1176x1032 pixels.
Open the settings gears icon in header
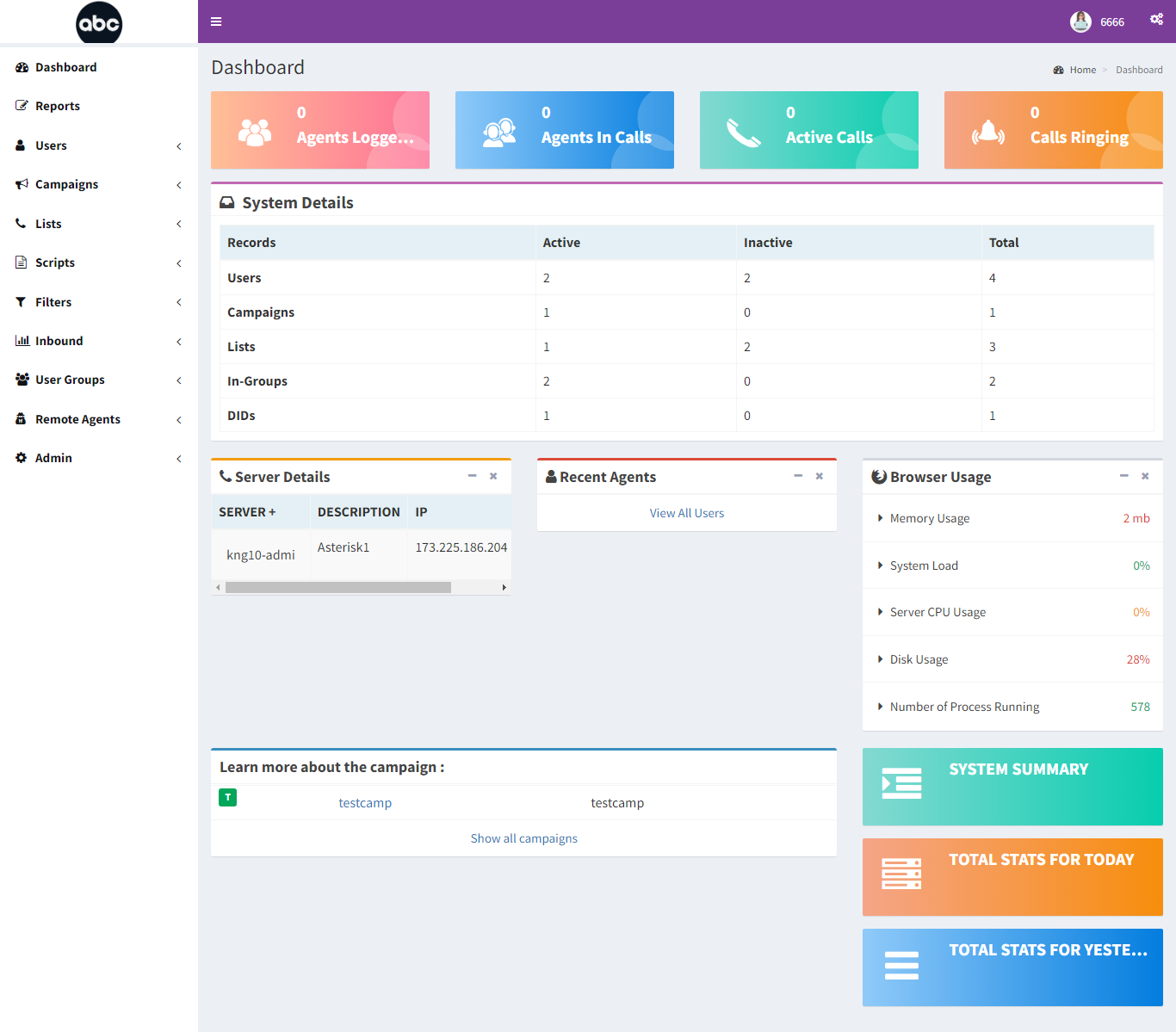[x=1156, y=20]
